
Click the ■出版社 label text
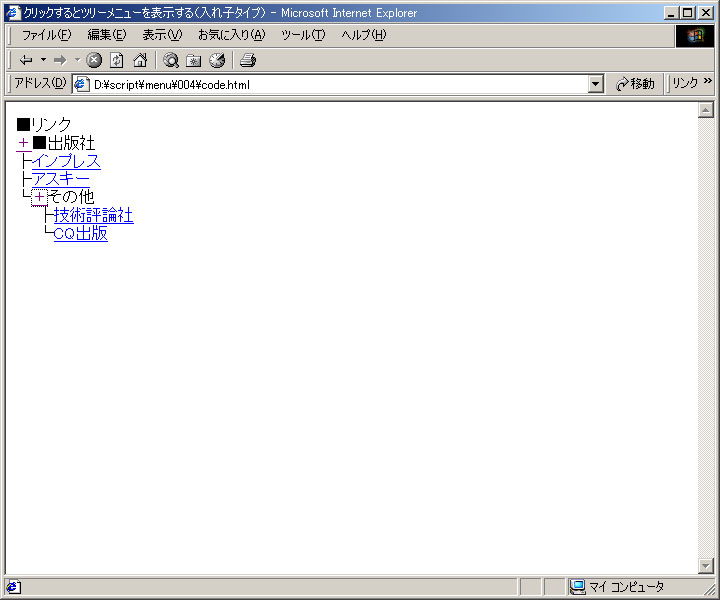64,143
